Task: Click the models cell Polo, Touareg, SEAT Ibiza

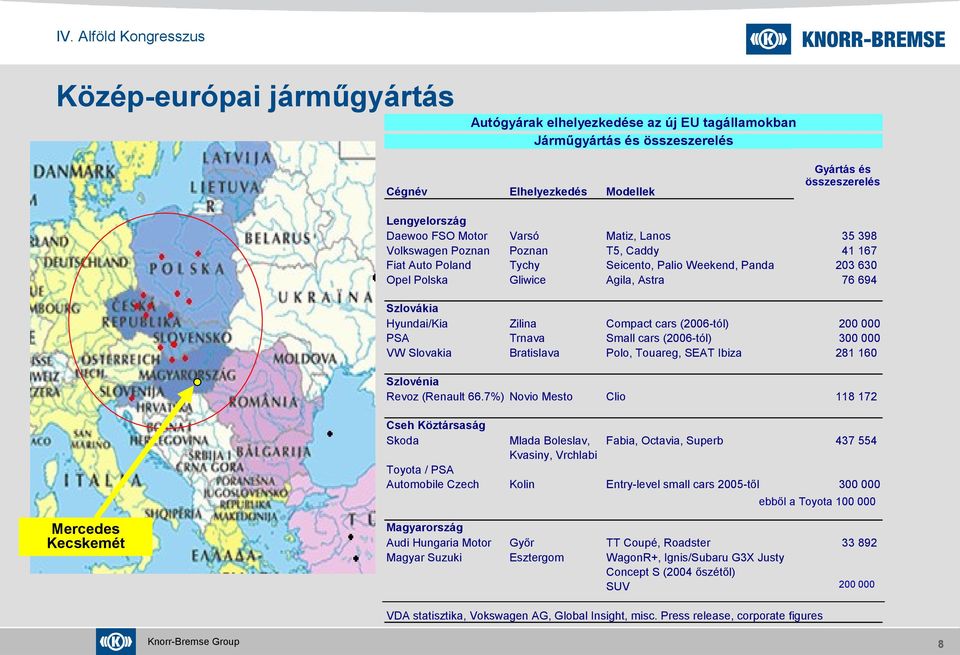Action: pyautogui.click(x=673, y=353)
